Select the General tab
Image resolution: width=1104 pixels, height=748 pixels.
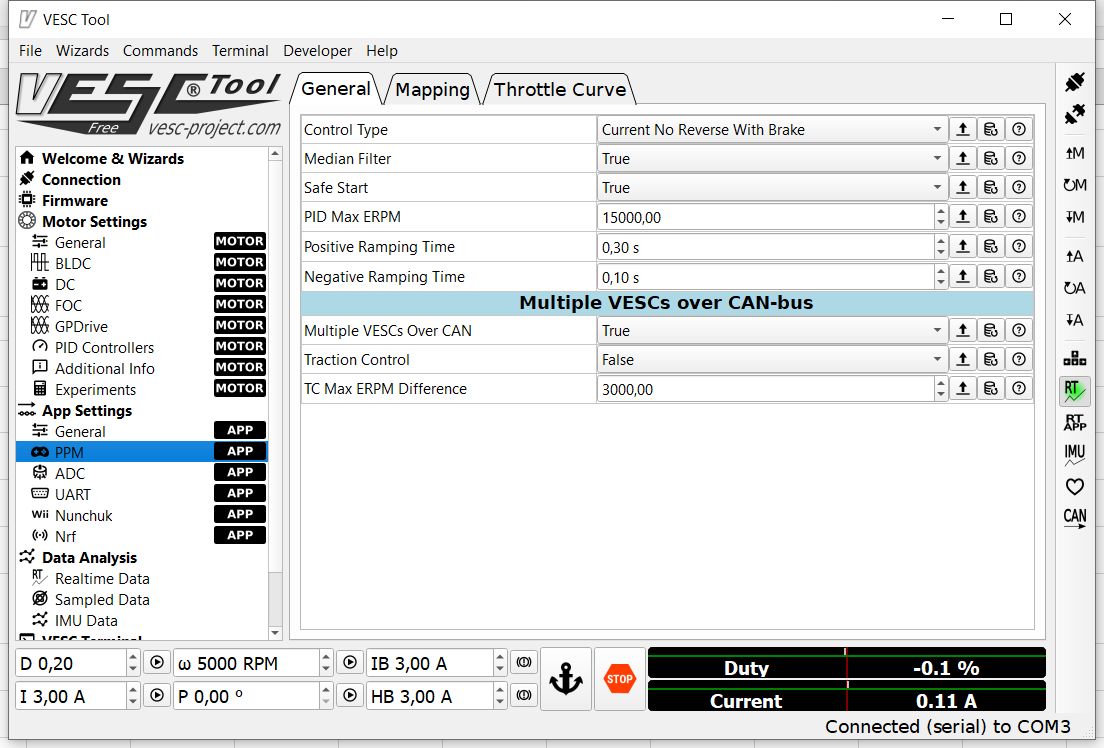click(x=336, y=89)
